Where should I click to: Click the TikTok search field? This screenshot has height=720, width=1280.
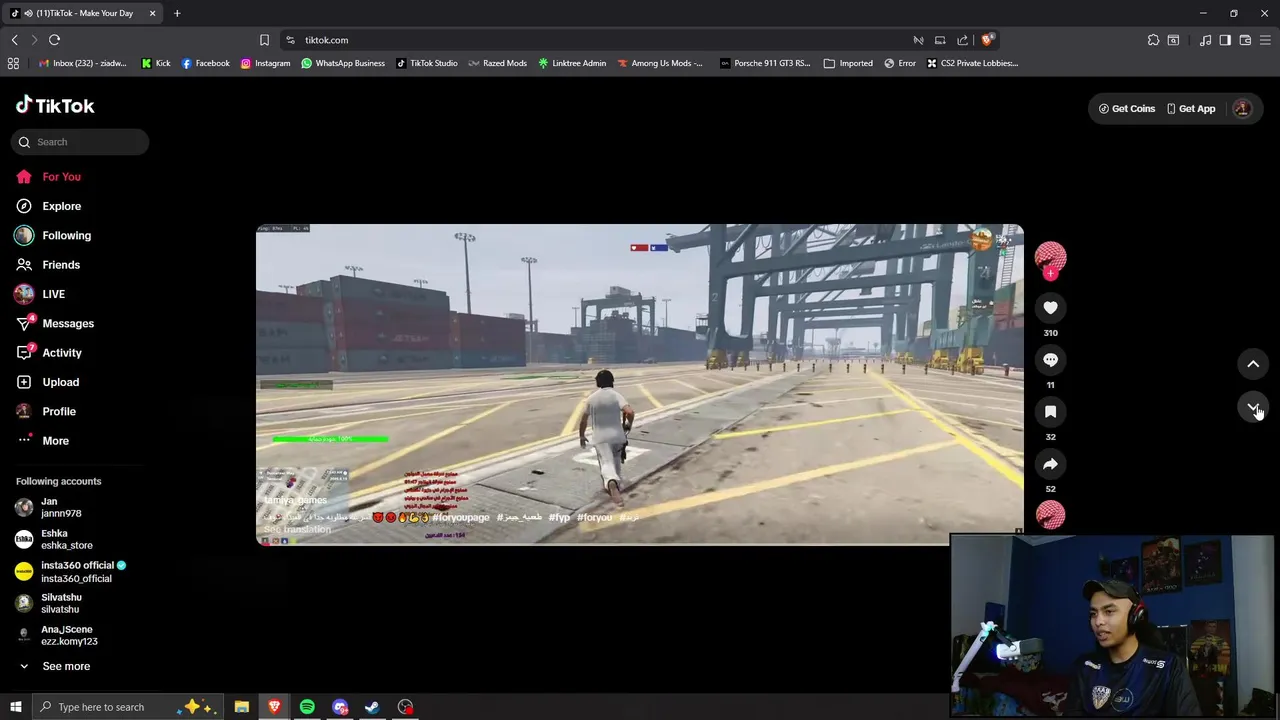pos(80,142)
